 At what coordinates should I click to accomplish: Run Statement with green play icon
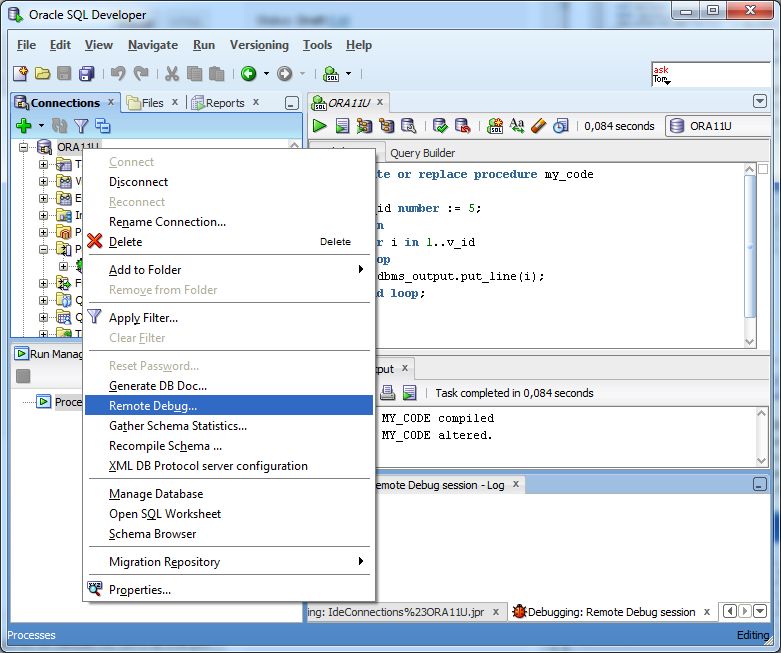[319, 126]
